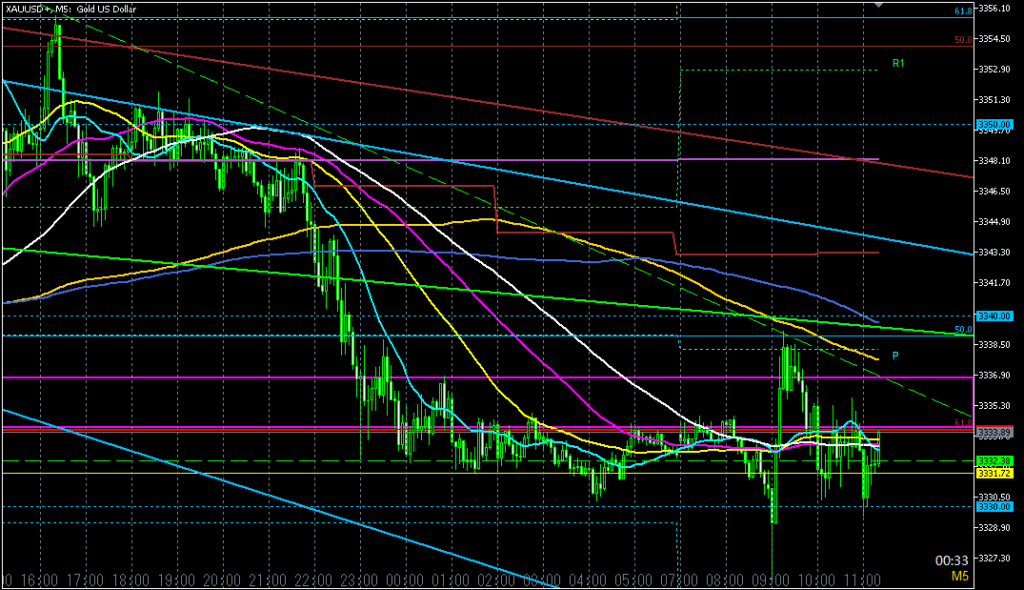
Task: Click the gray 3333.89 current price tag
Action: pyautogui.click(x=994, y=433)
